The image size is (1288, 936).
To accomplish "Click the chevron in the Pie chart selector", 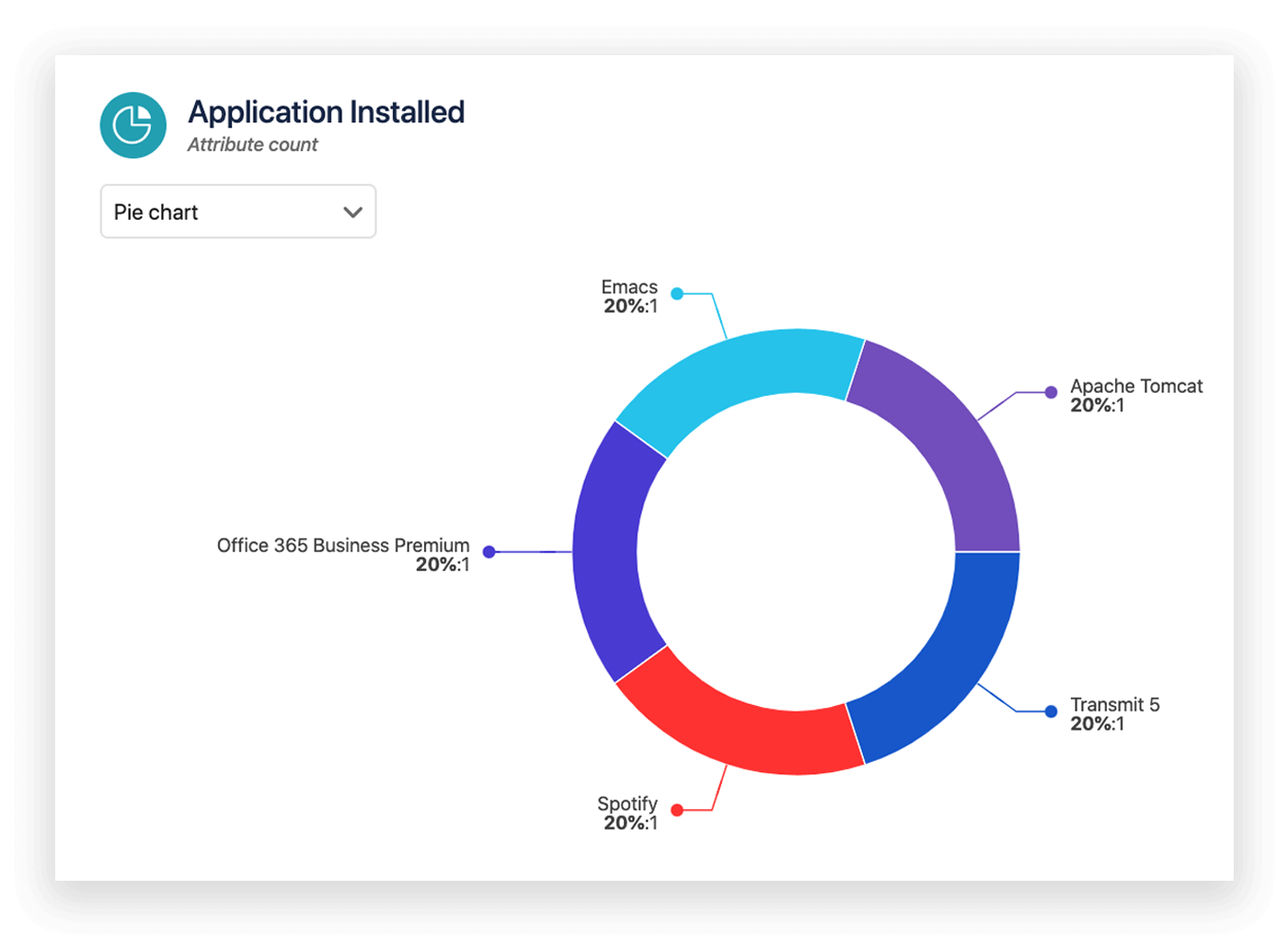I will 351,212.
